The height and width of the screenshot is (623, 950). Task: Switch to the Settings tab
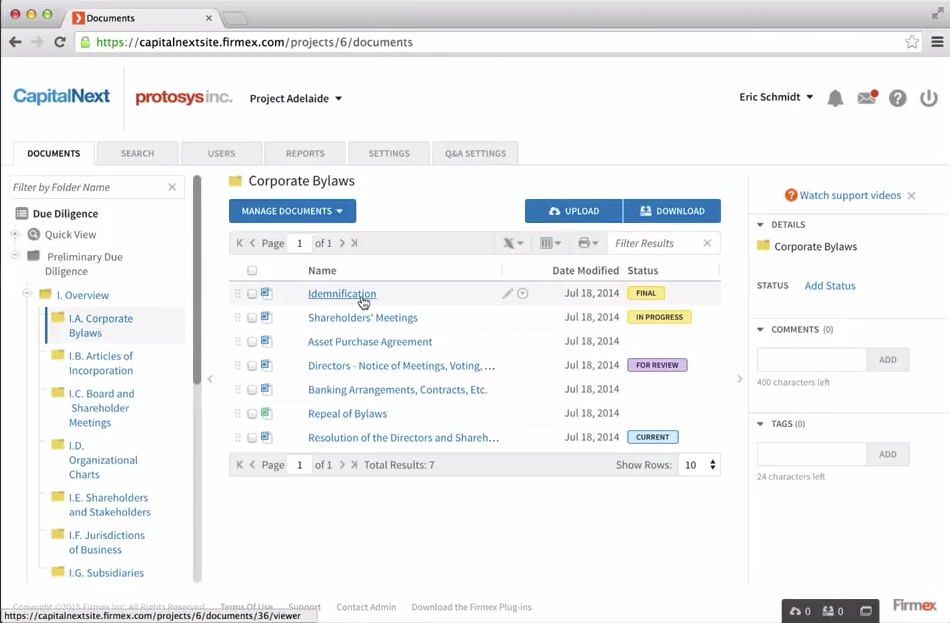click(x=389, y=153)
